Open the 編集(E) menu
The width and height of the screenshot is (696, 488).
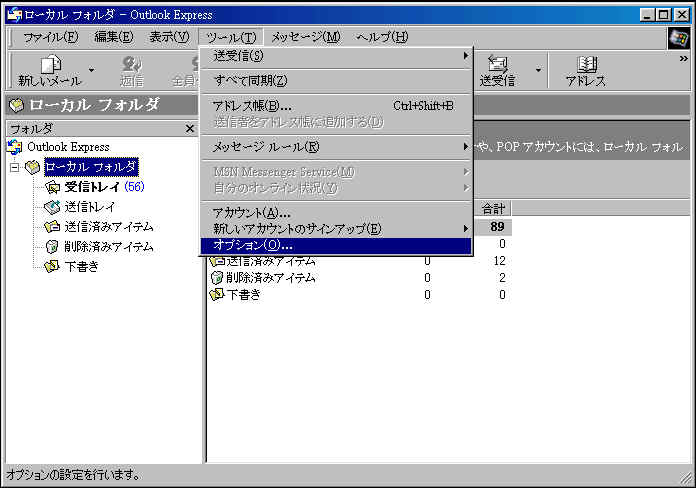[x=114, y=37]
